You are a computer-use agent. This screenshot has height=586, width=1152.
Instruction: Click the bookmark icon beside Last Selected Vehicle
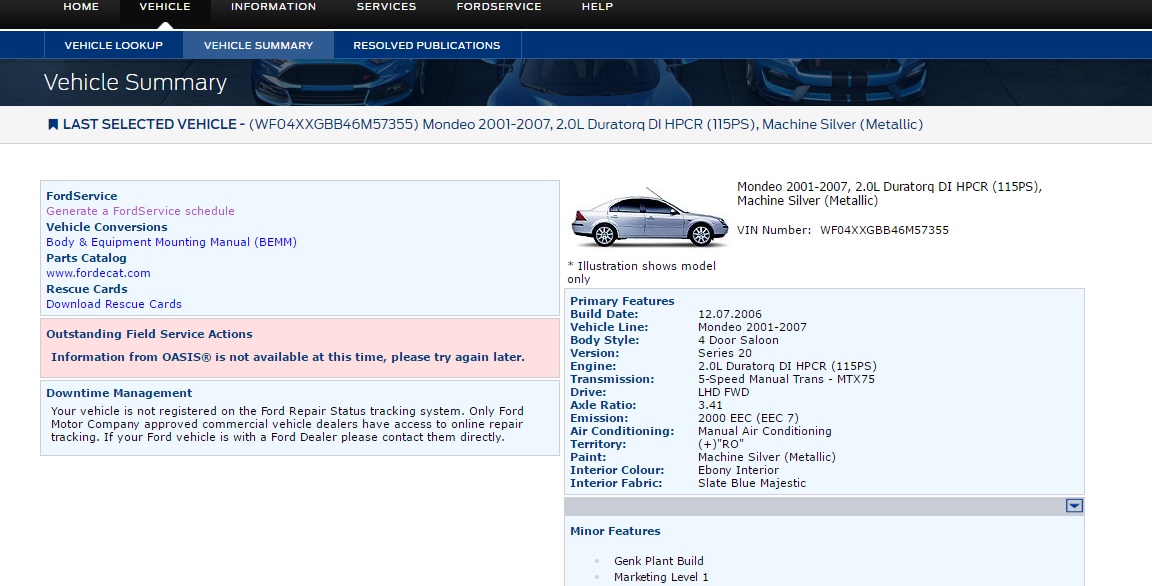coord(53,125)
